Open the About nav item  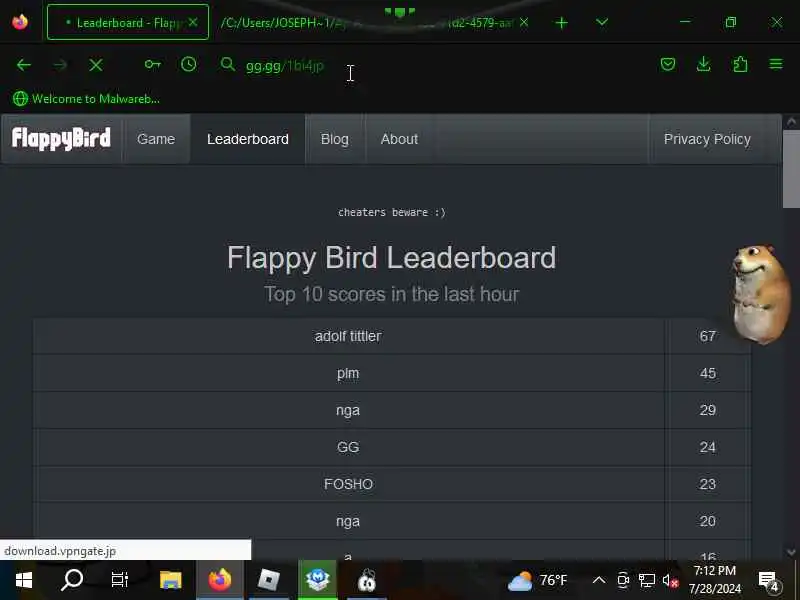pos(399,139)
